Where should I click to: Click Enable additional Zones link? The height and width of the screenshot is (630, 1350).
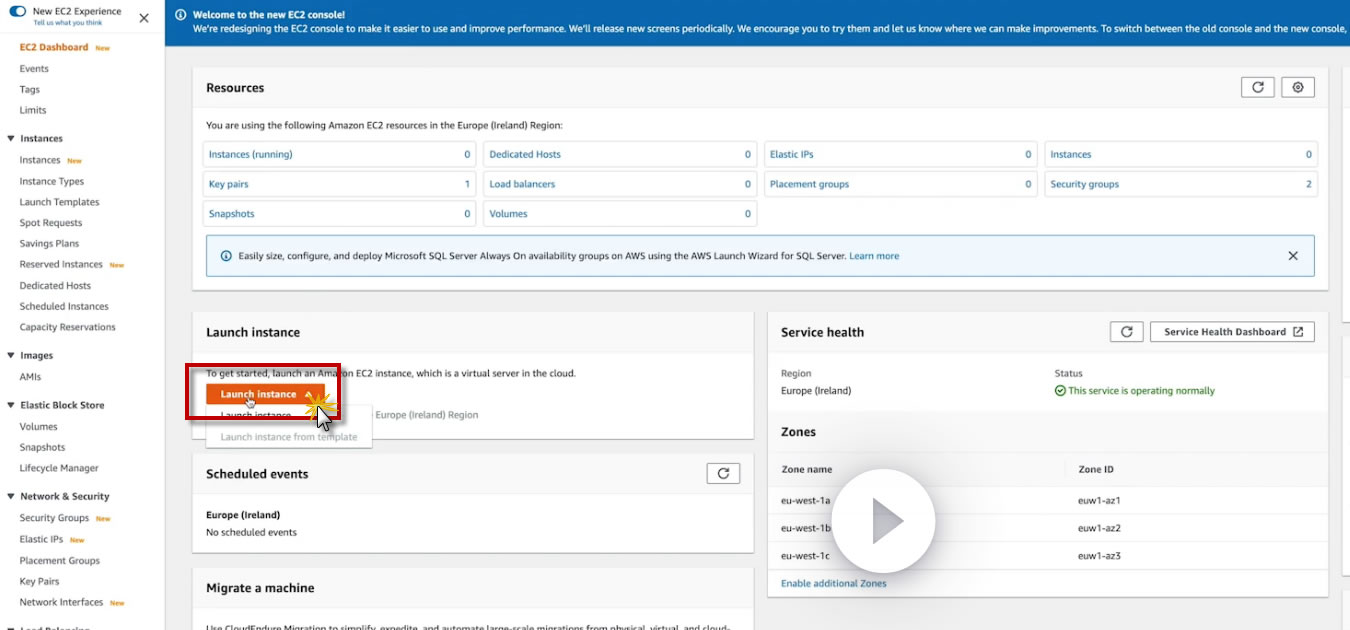click(x=833, y=583)
